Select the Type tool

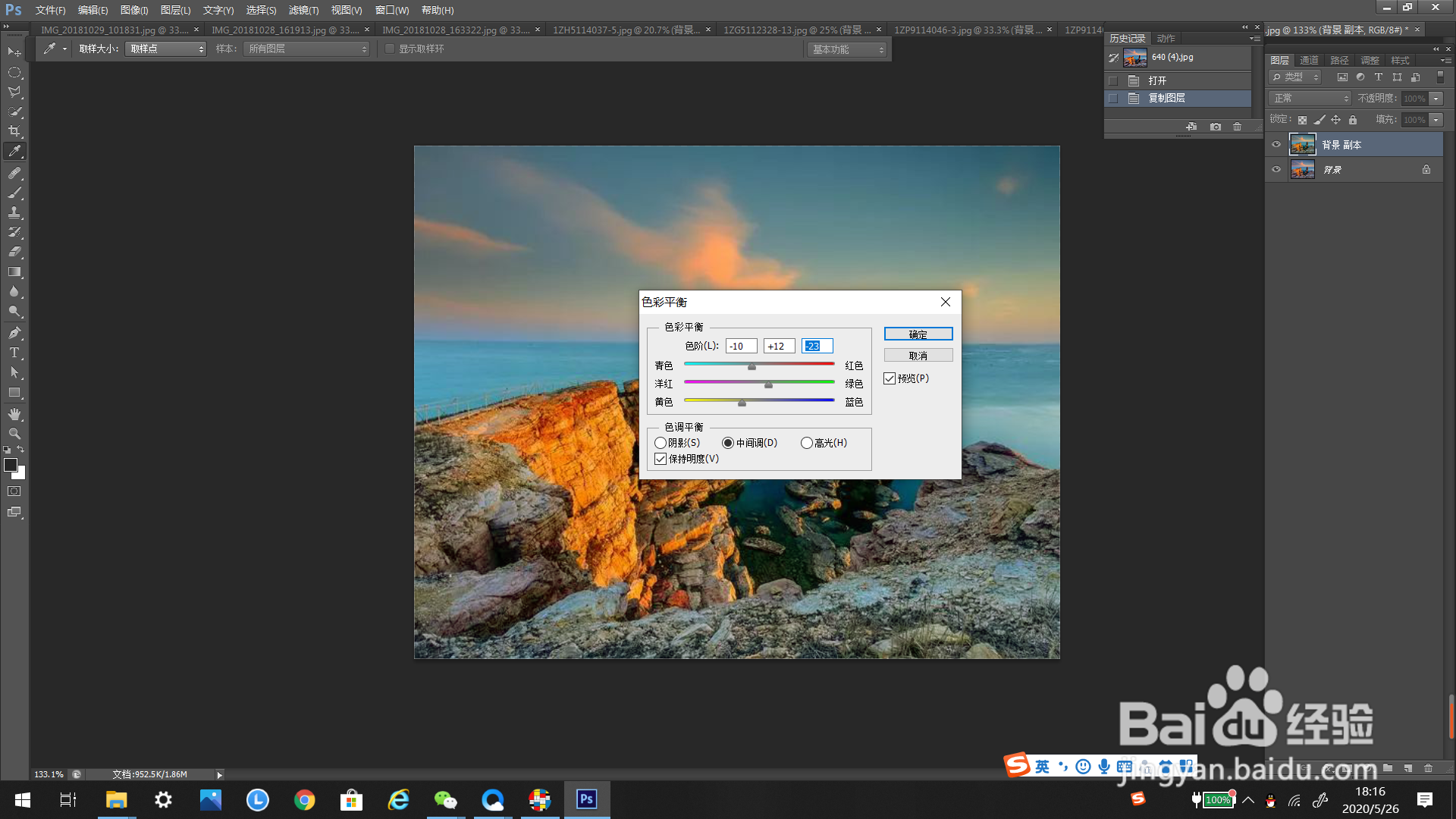click(14, 353)
